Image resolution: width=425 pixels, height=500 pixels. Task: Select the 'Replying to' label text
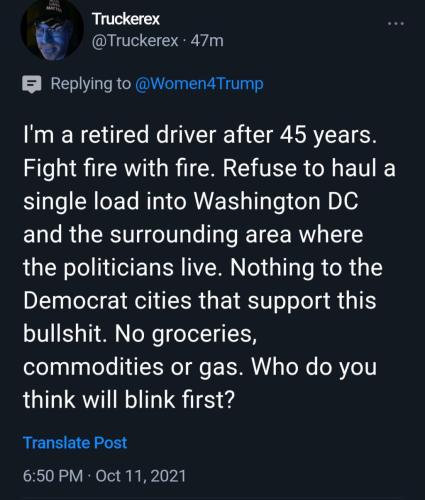point(91,84)
